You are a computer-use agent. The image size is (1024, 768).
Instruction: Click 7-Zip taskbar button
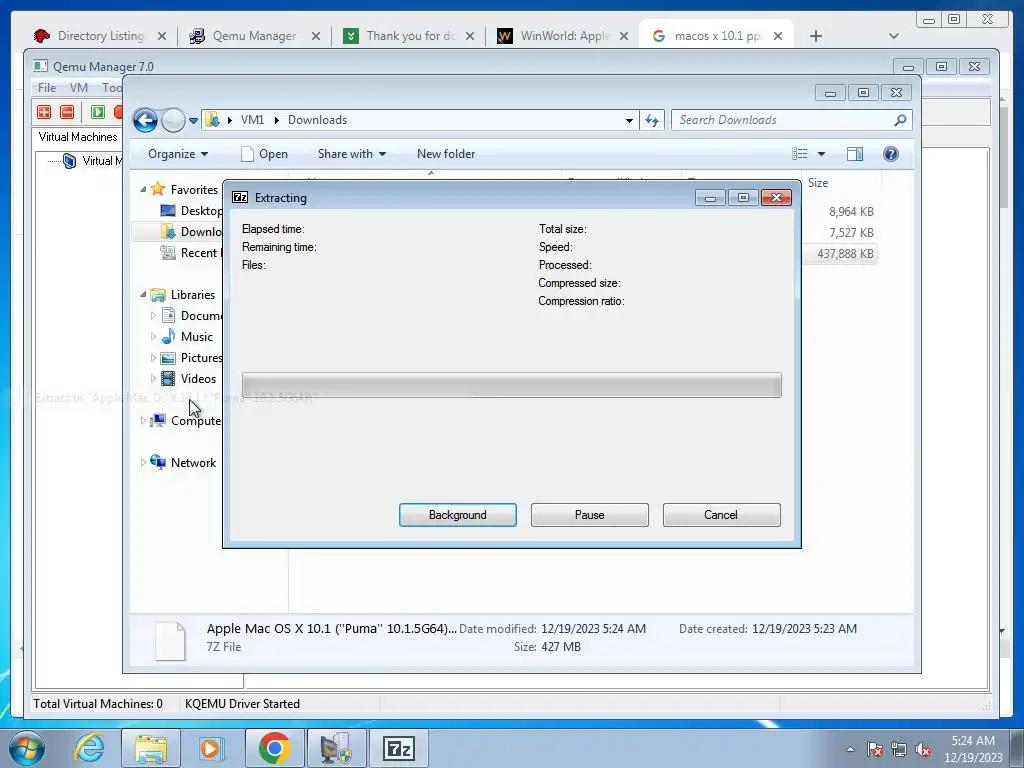398,748
